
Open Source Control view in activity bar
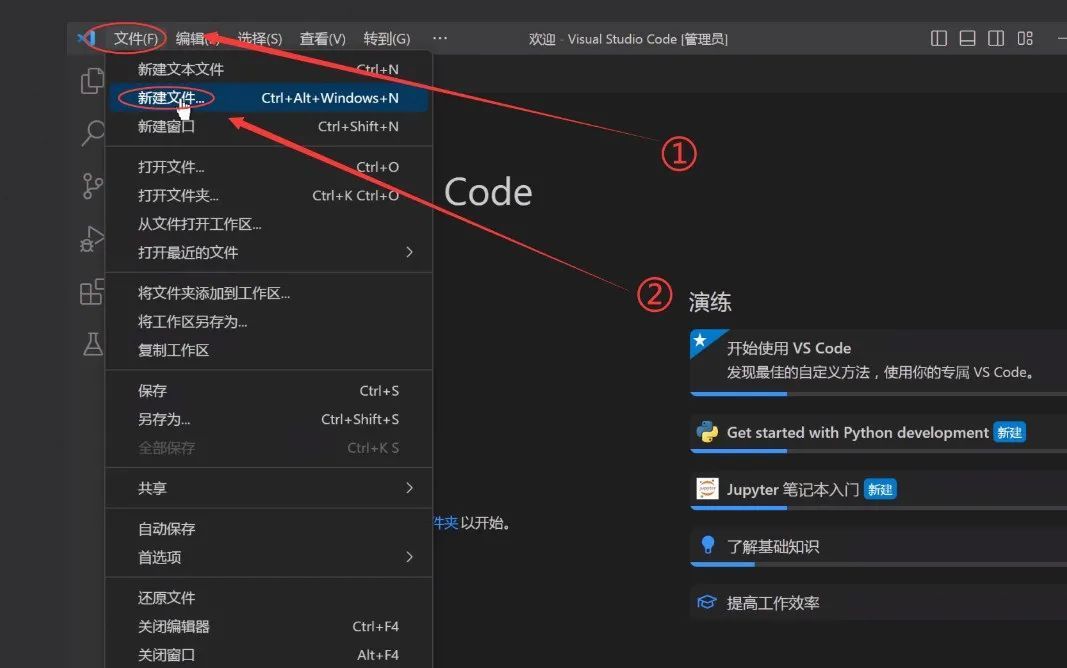92,186
